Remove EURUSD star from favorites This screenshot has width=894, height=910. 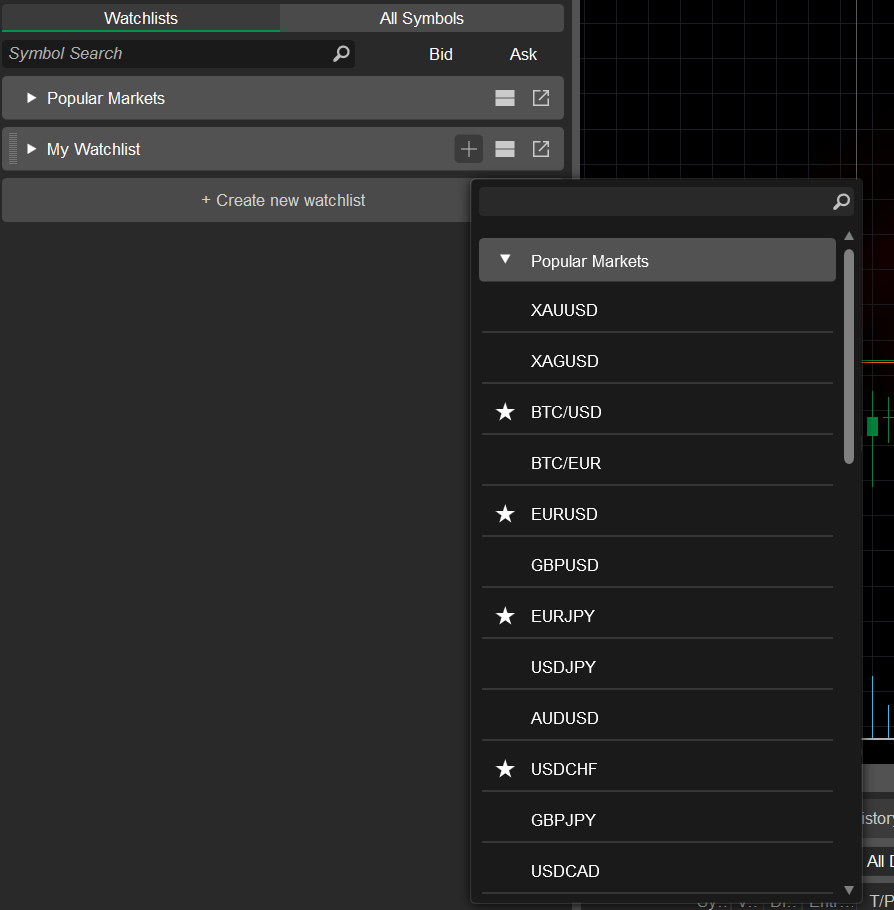point(505,514)
